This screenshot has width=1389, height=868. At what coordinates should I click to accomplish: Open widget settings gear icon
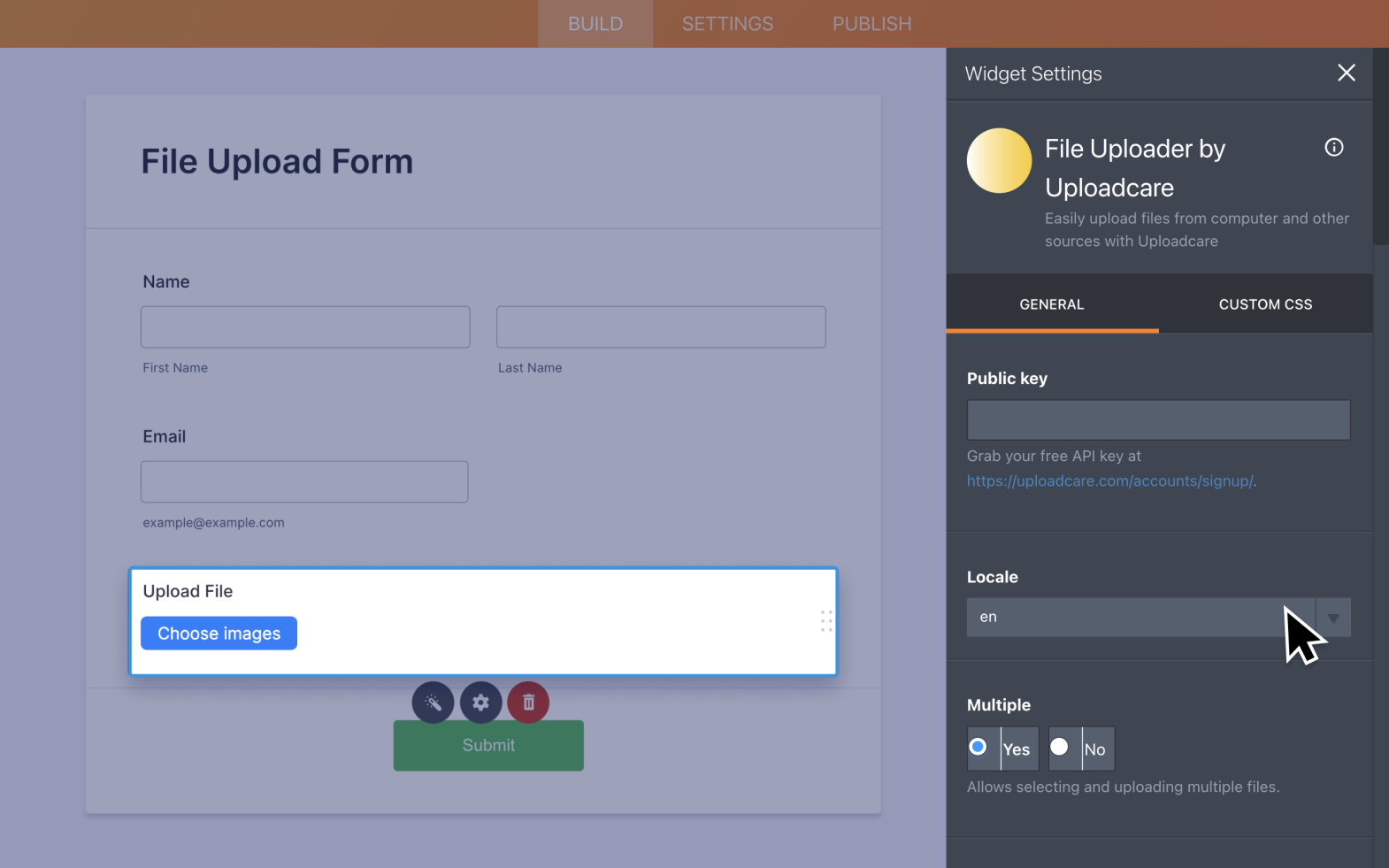(480, 703)
